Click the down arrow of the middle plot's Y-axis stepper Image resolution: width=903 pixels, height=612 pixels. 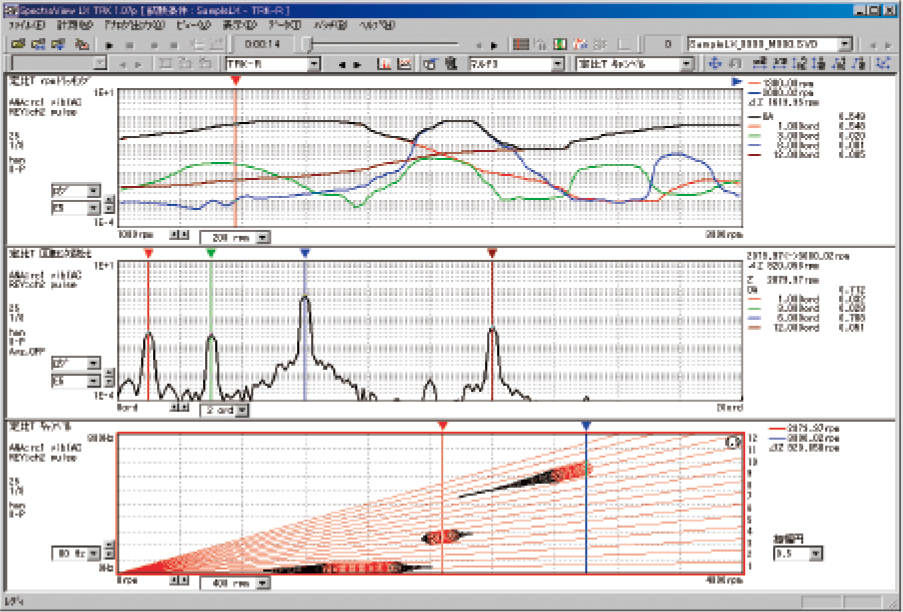point(109,382)
